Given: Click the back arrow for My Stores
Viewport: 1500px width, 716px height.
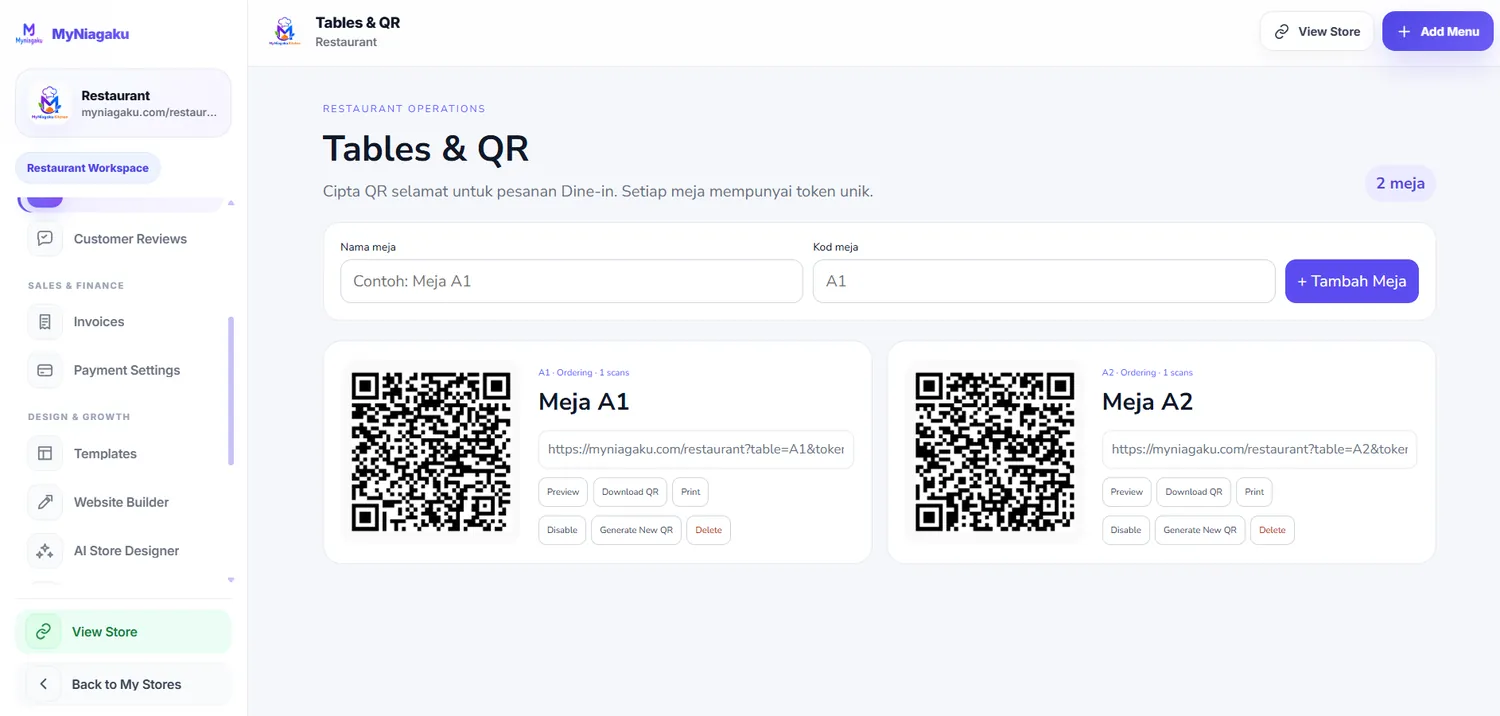Looking at the screenshot, I should coord(43,685).
